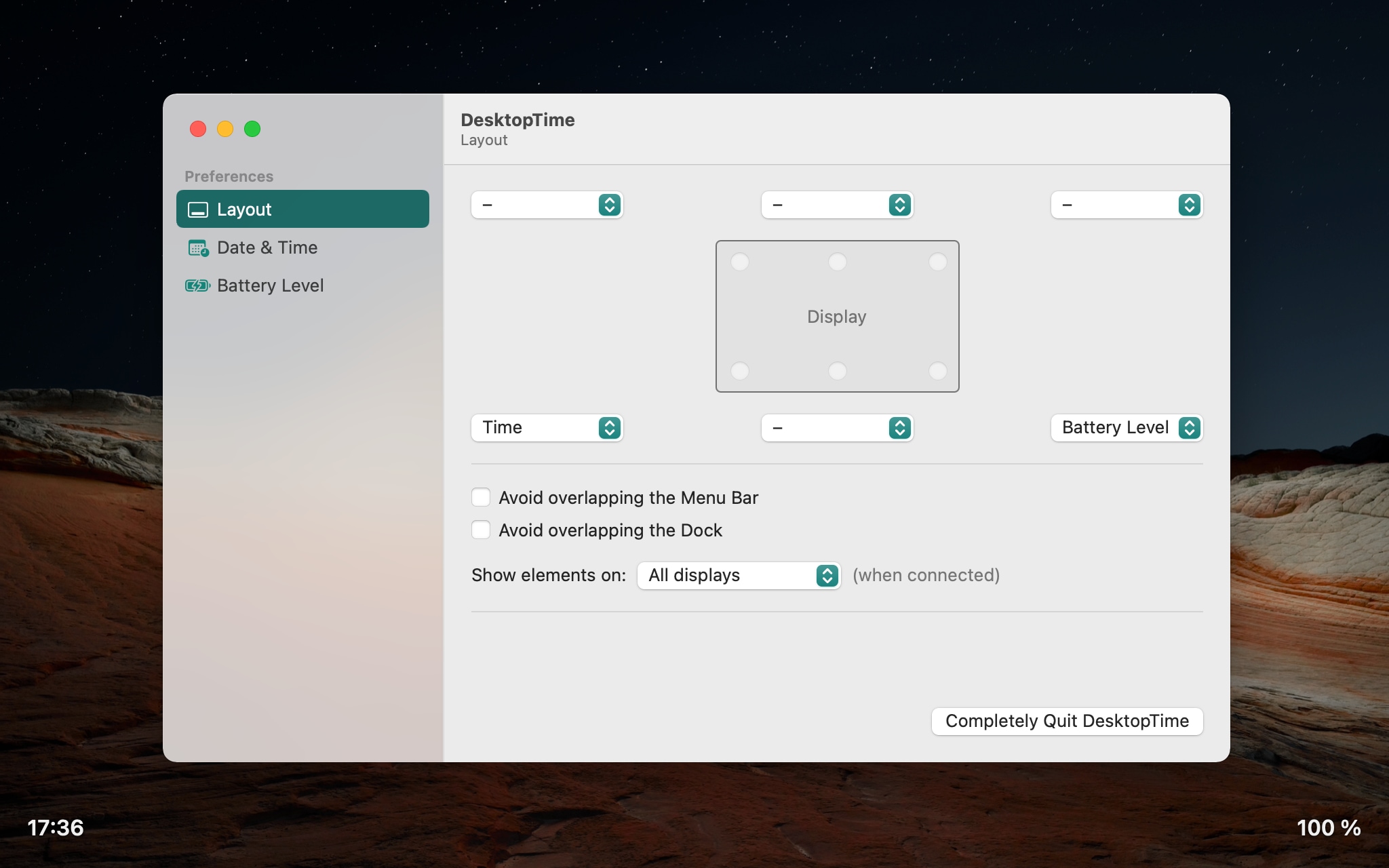This screenshot has height=868, width=1389.
Task: Click Completely Quit DesktopTime button
Action: pyautogui.click(x=1067, y=721)
